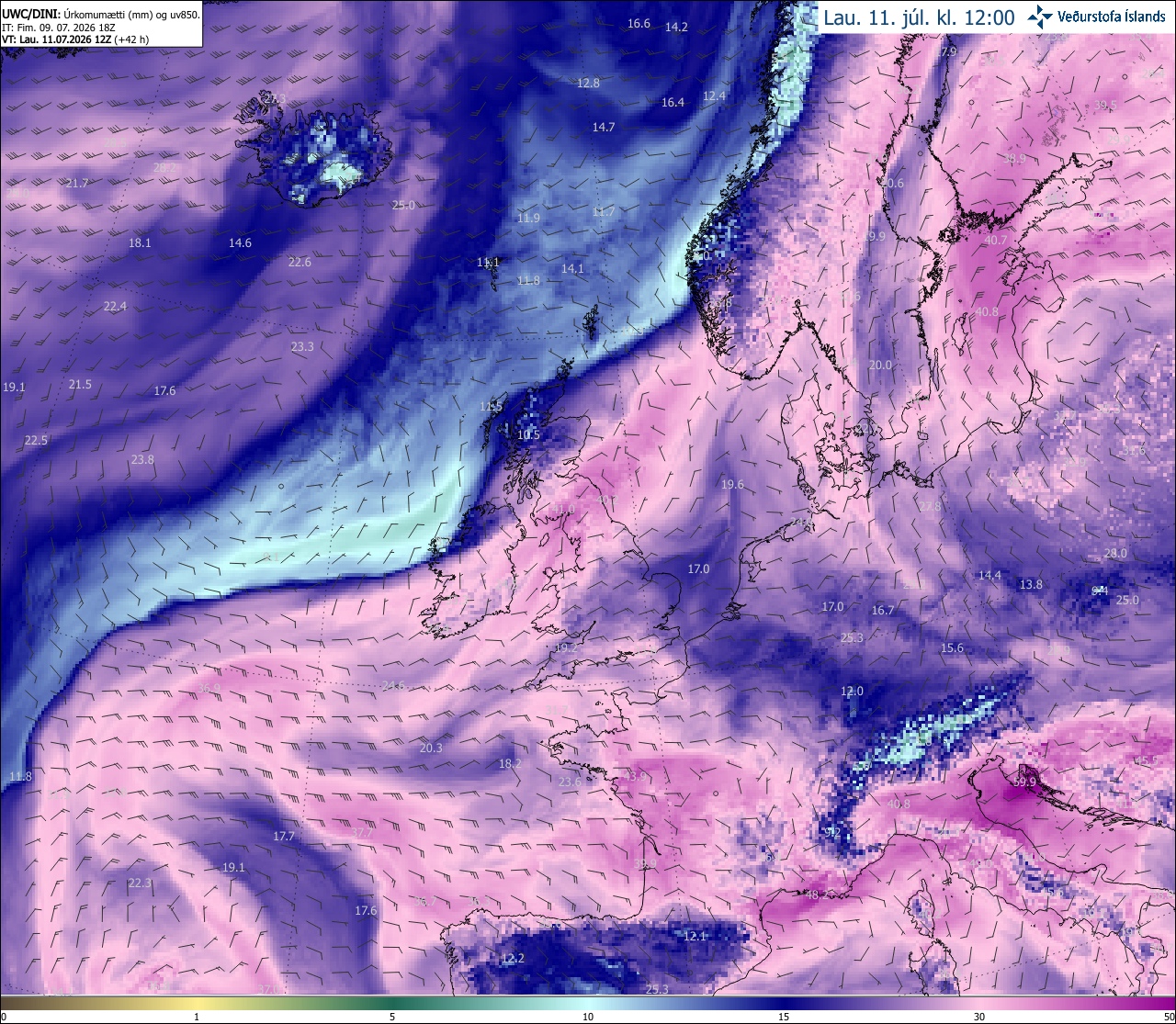Select the 12.0 value label north of the Alps

pos(852,691)
